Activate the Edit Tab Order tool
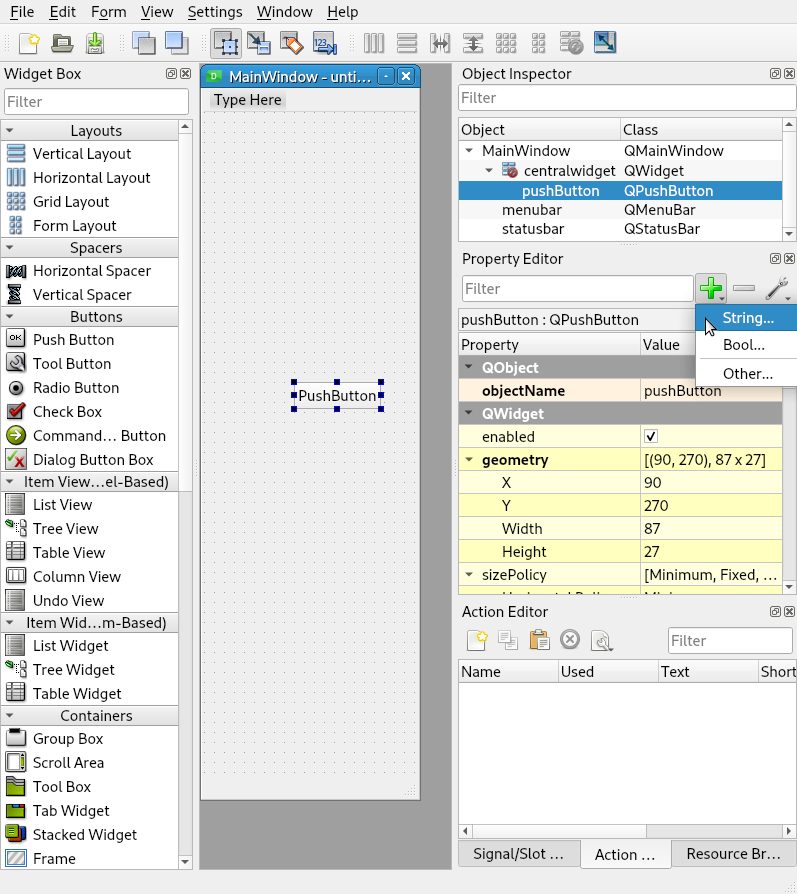The image size is (797, 894). coord(324,43)
